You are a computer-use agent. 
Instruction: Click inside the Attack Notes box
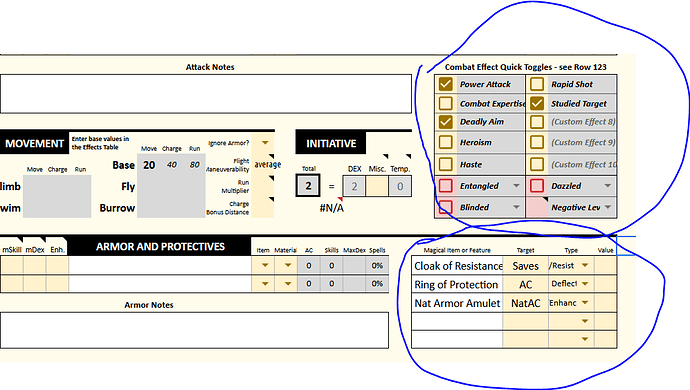(206, 94)
